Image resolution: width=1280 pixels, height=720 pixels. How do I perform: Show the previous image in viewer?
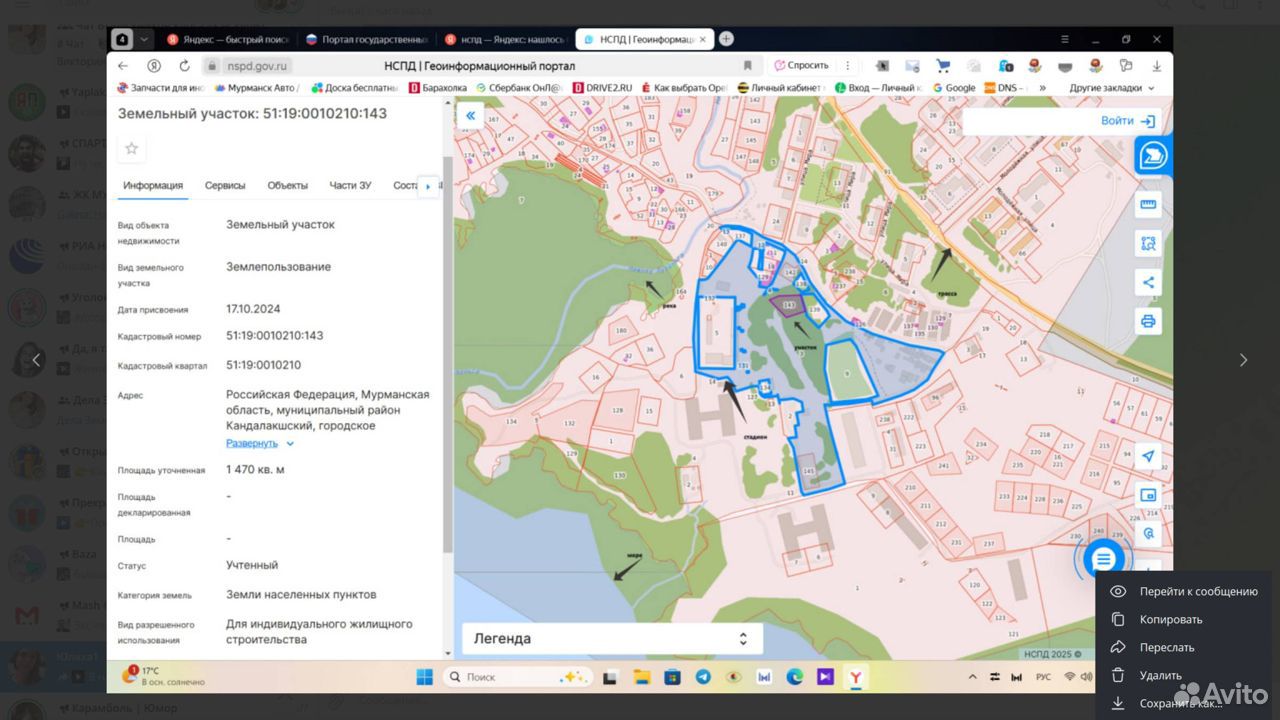[36, 360]
